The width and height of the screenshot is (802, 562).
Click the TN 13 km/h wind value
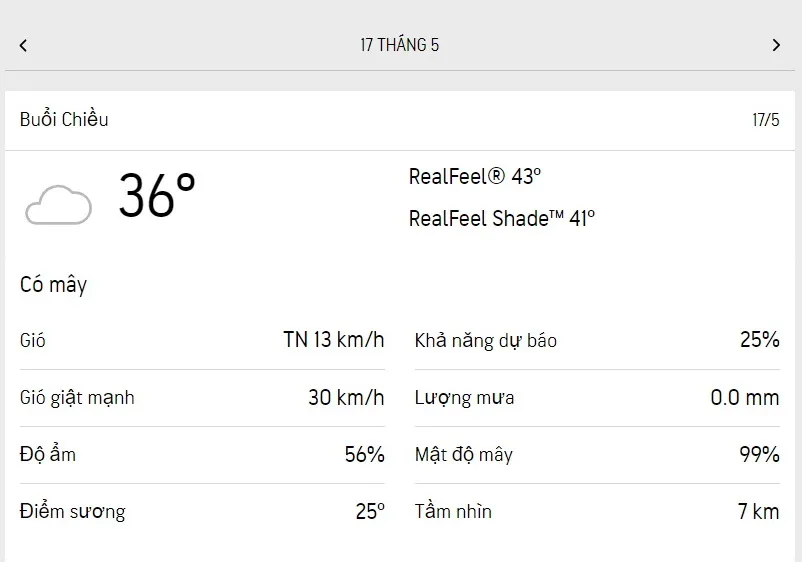tap(333, 340)
